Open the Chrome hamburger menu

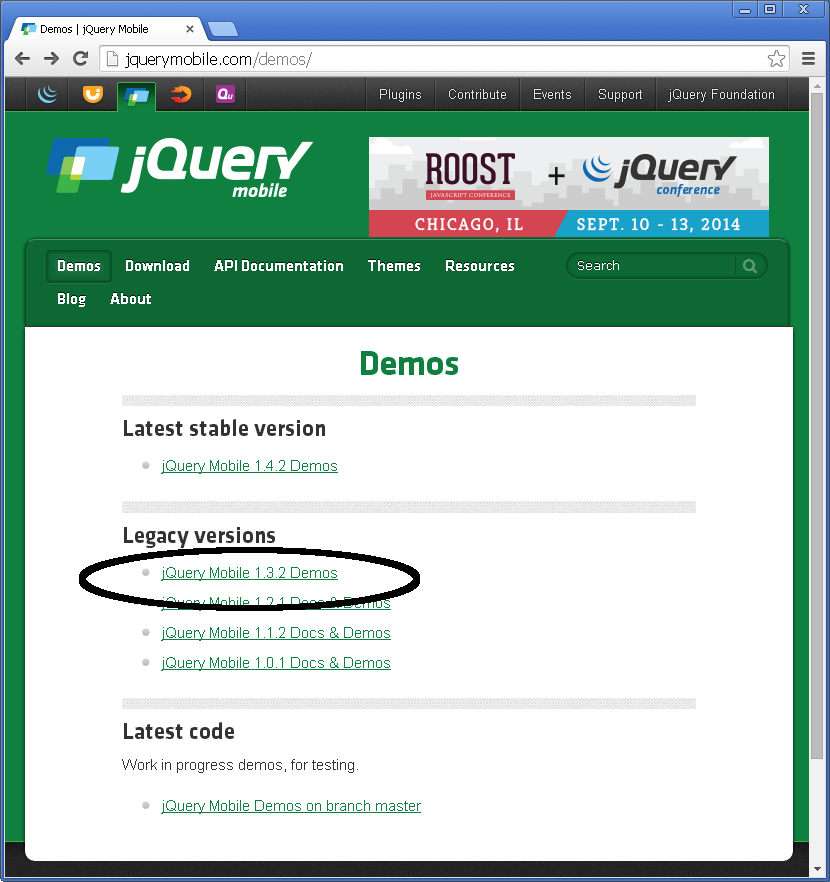point(809,58)
